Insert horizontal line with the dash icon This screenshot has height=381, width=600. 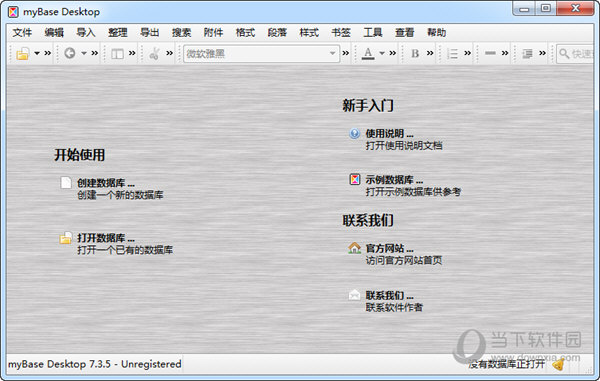[x=490, y=53]
